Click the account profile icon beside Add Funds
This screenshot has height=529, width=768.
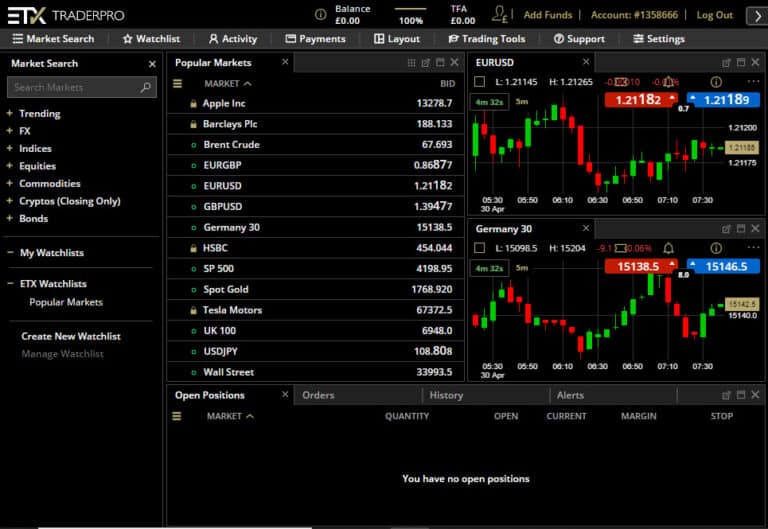500,15
